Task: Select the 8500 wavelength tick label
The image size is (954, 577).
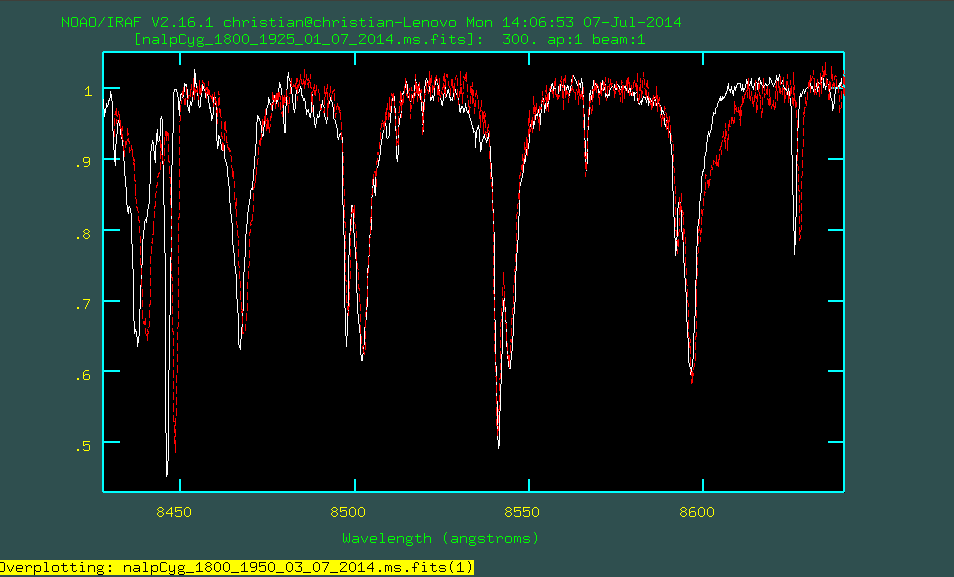Action: coord(348,513)
